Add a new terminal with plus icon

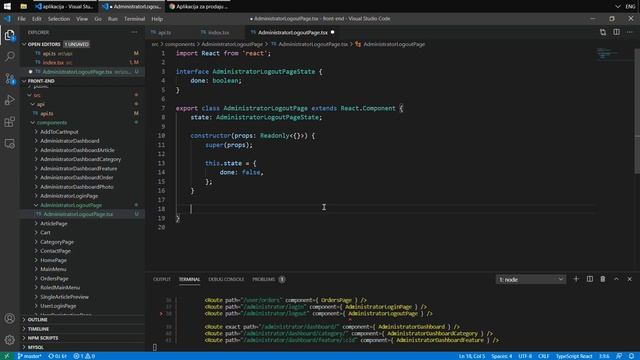(x=576, y=279)
